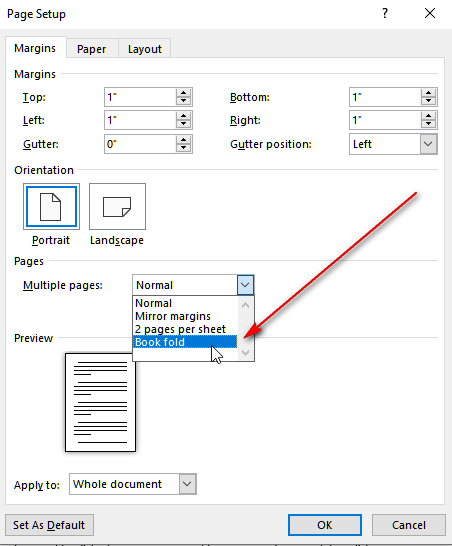Click into the Gutter field
This screenshot has height=546, width=452.
140,144
